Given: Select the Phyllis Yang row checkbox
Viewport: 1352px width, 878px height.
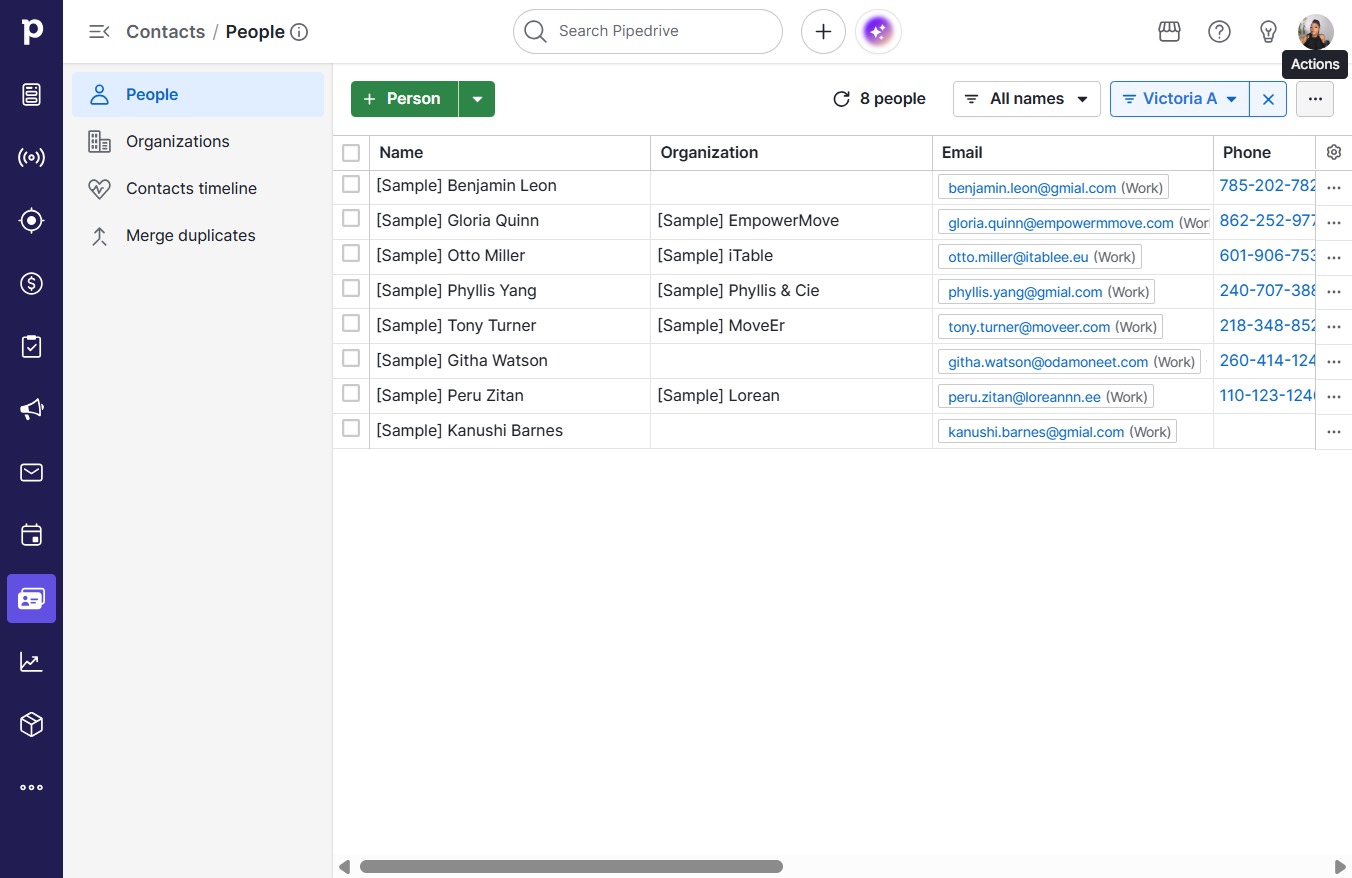Looking at the screenshot, I should (x=351, y=288).
